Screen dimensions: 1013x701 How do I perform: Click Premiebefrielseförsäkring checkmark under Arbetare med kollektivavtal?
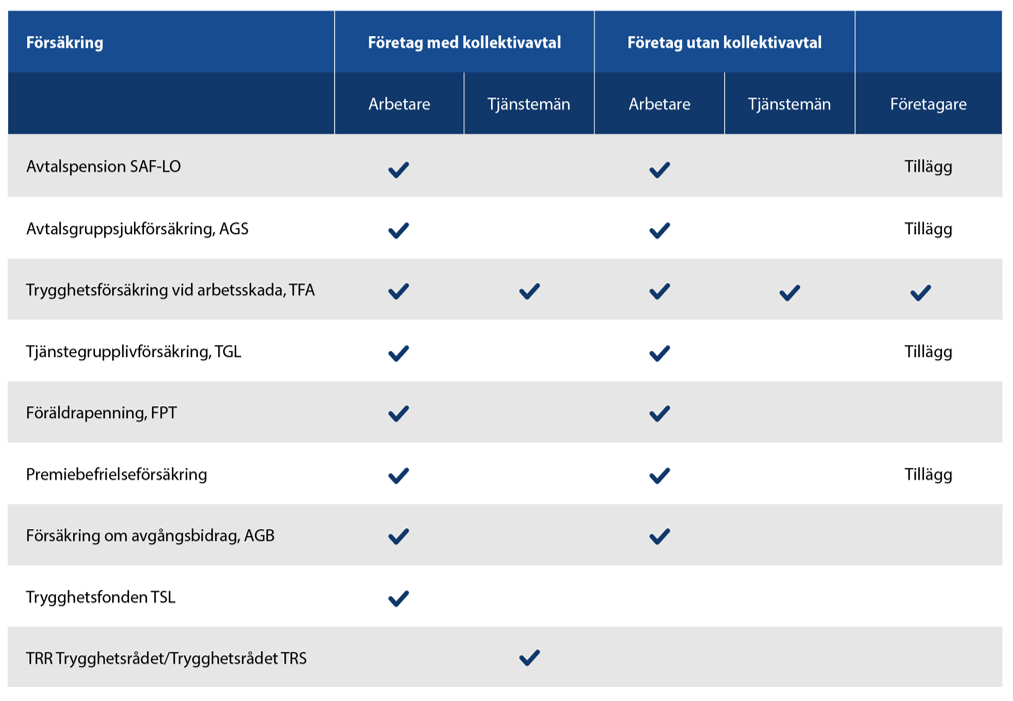click(x=398, y=475)
